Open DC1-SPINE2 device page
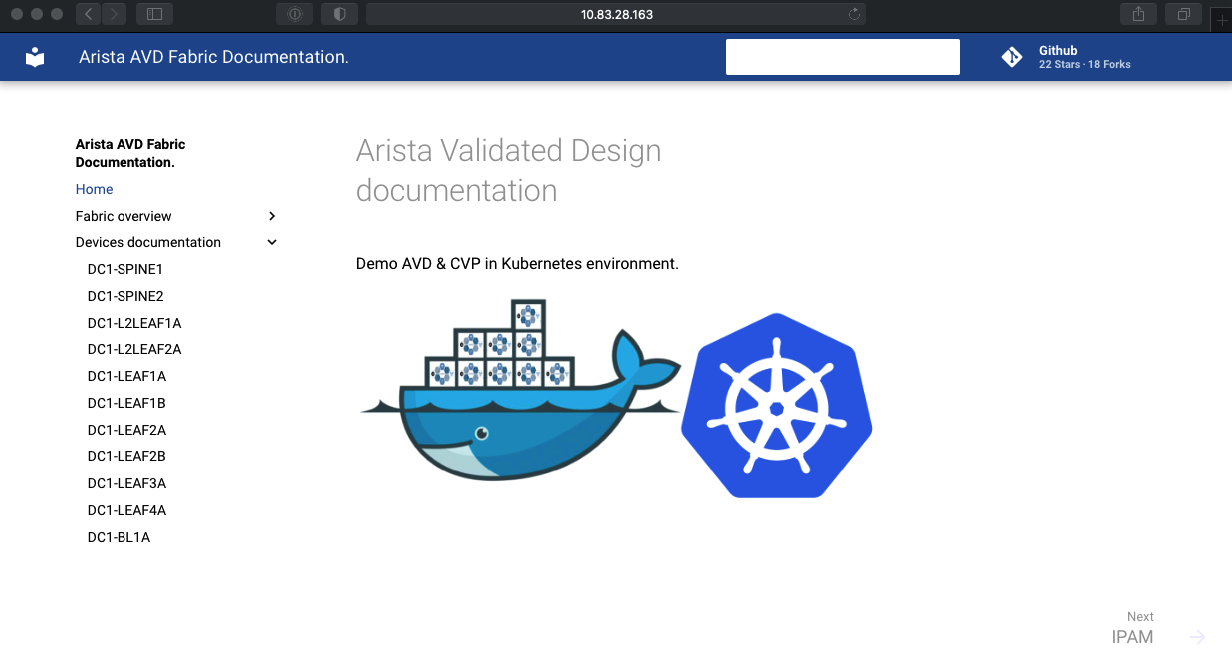Image resolution: width=1232 pixels, height=662 pixels. pos(125,296)
